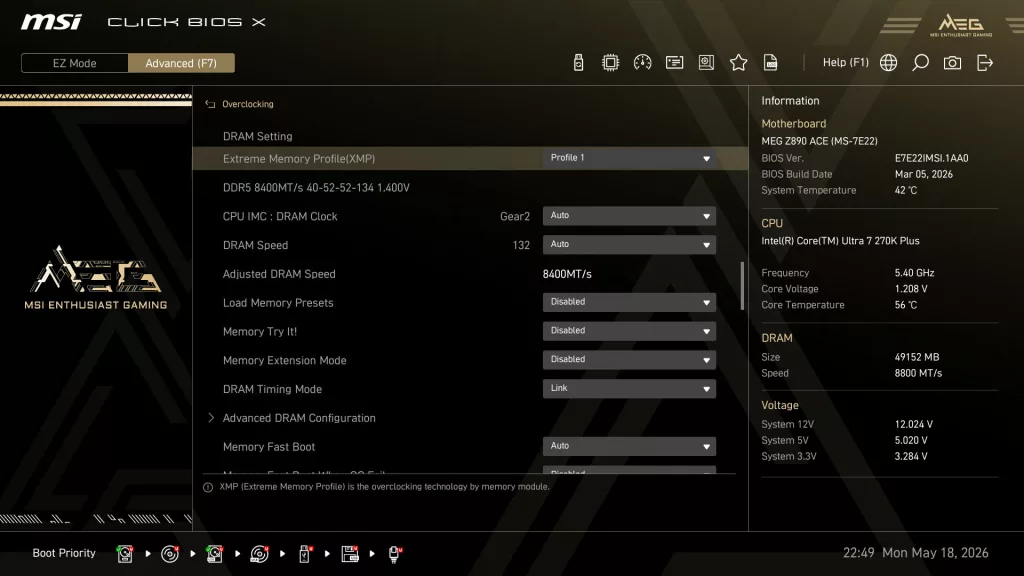Open DRAM Speed dropdown
The image size is (1024, 576).
point(629,244)
